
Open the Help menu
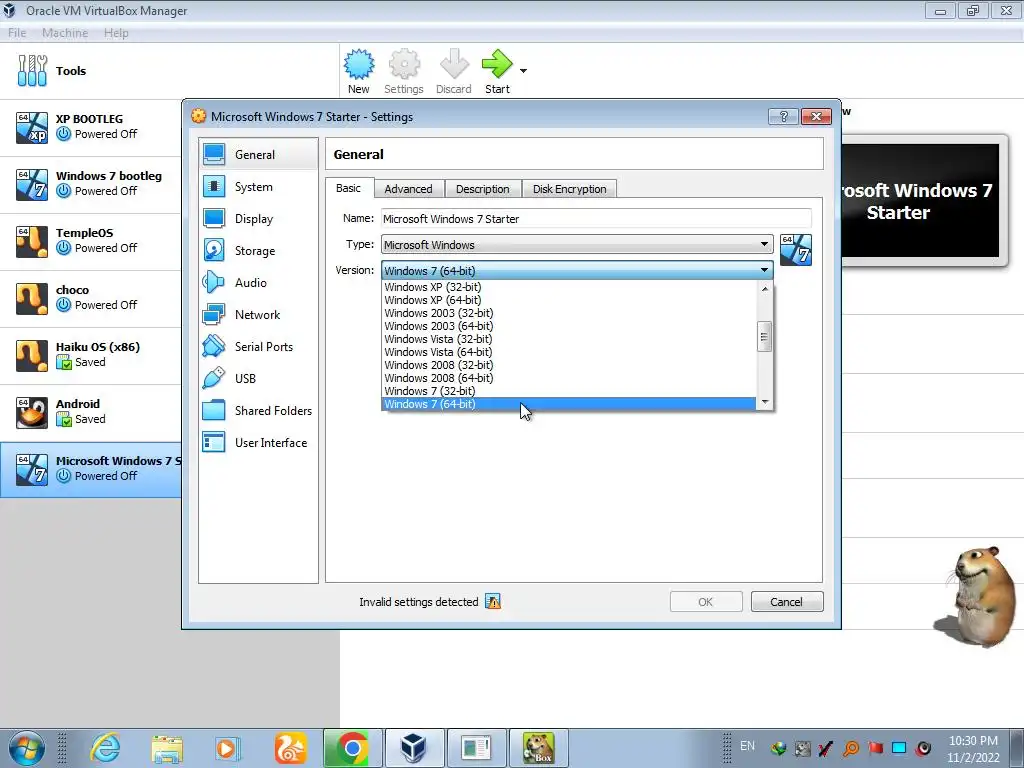[x=116, y=33]
